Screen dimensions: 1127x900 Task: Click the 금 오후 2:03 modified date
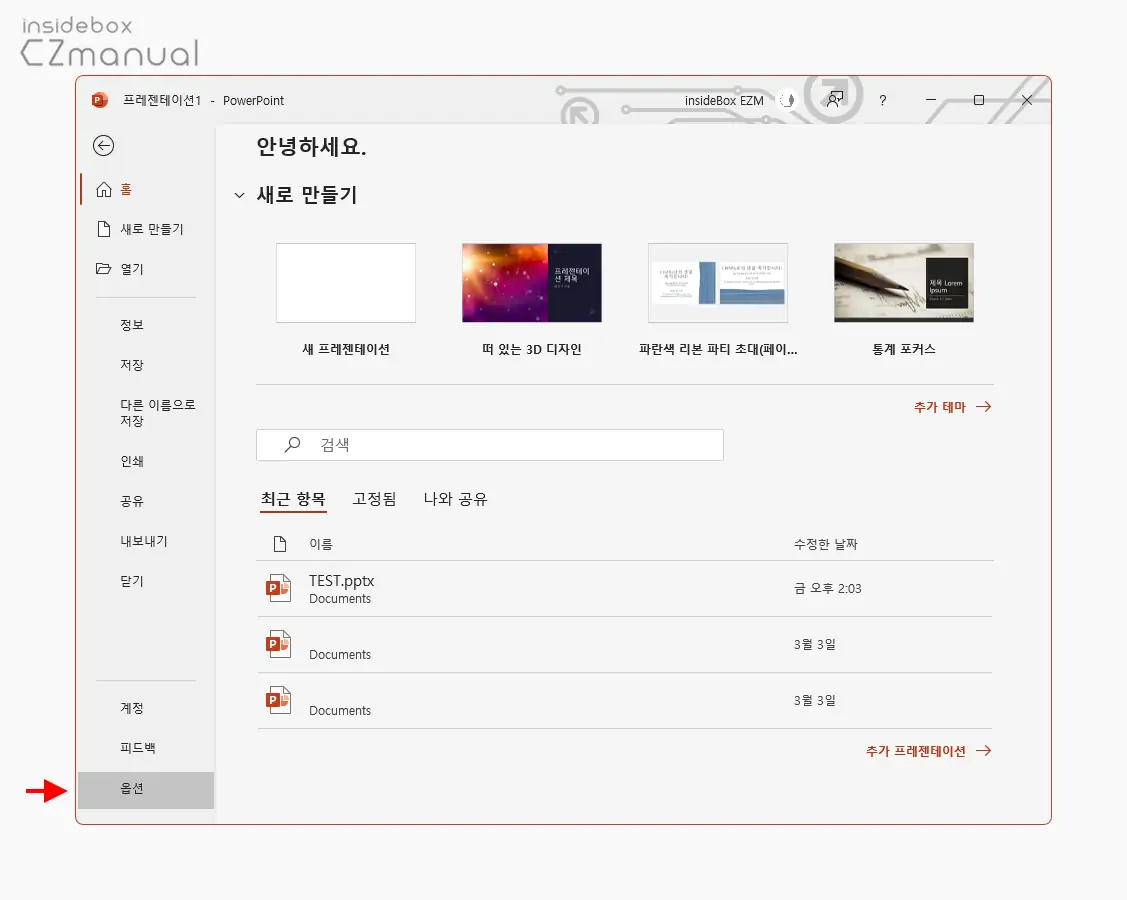(x=827, y=589)
